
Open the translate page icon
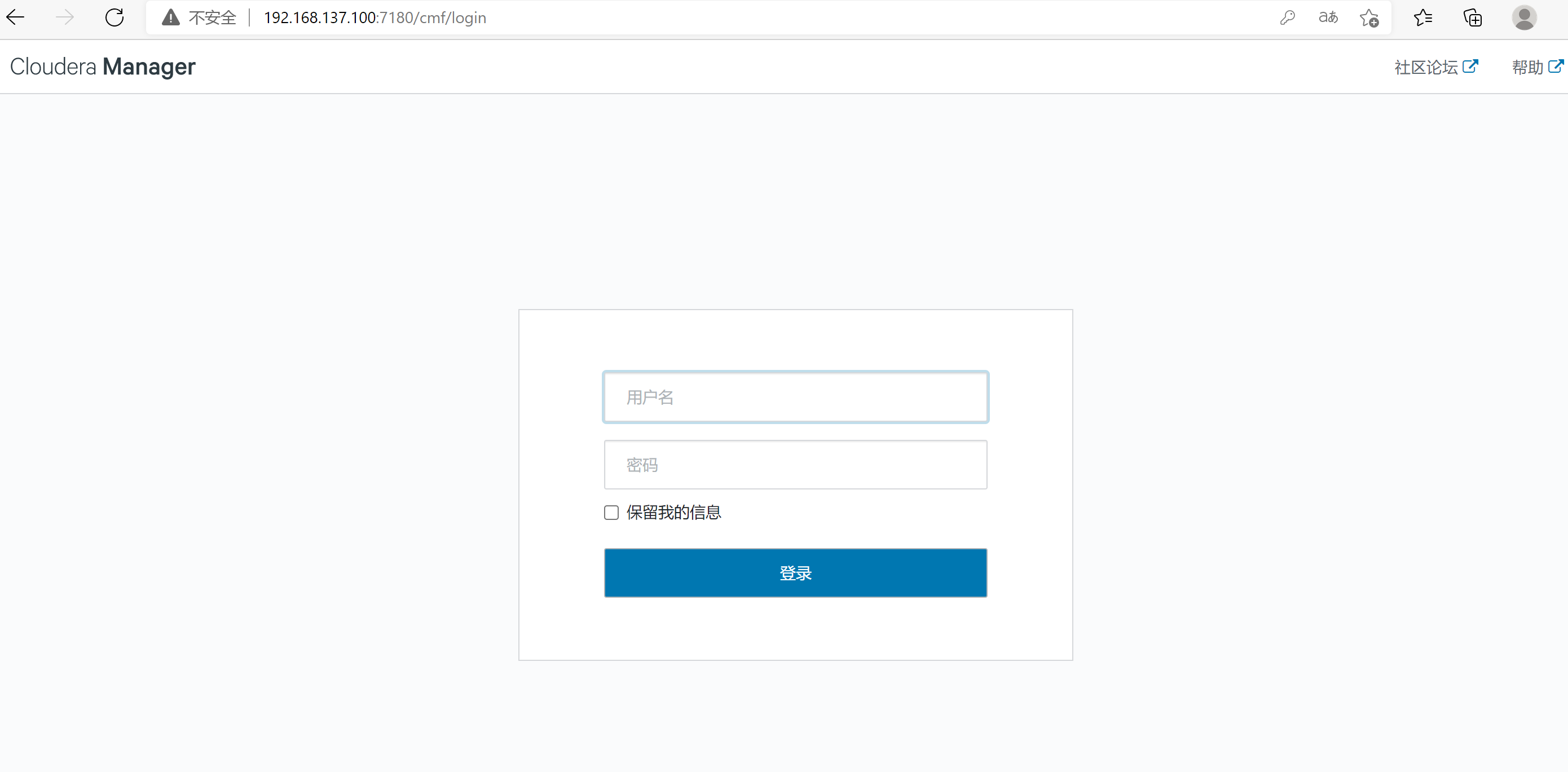point(1328,17)
